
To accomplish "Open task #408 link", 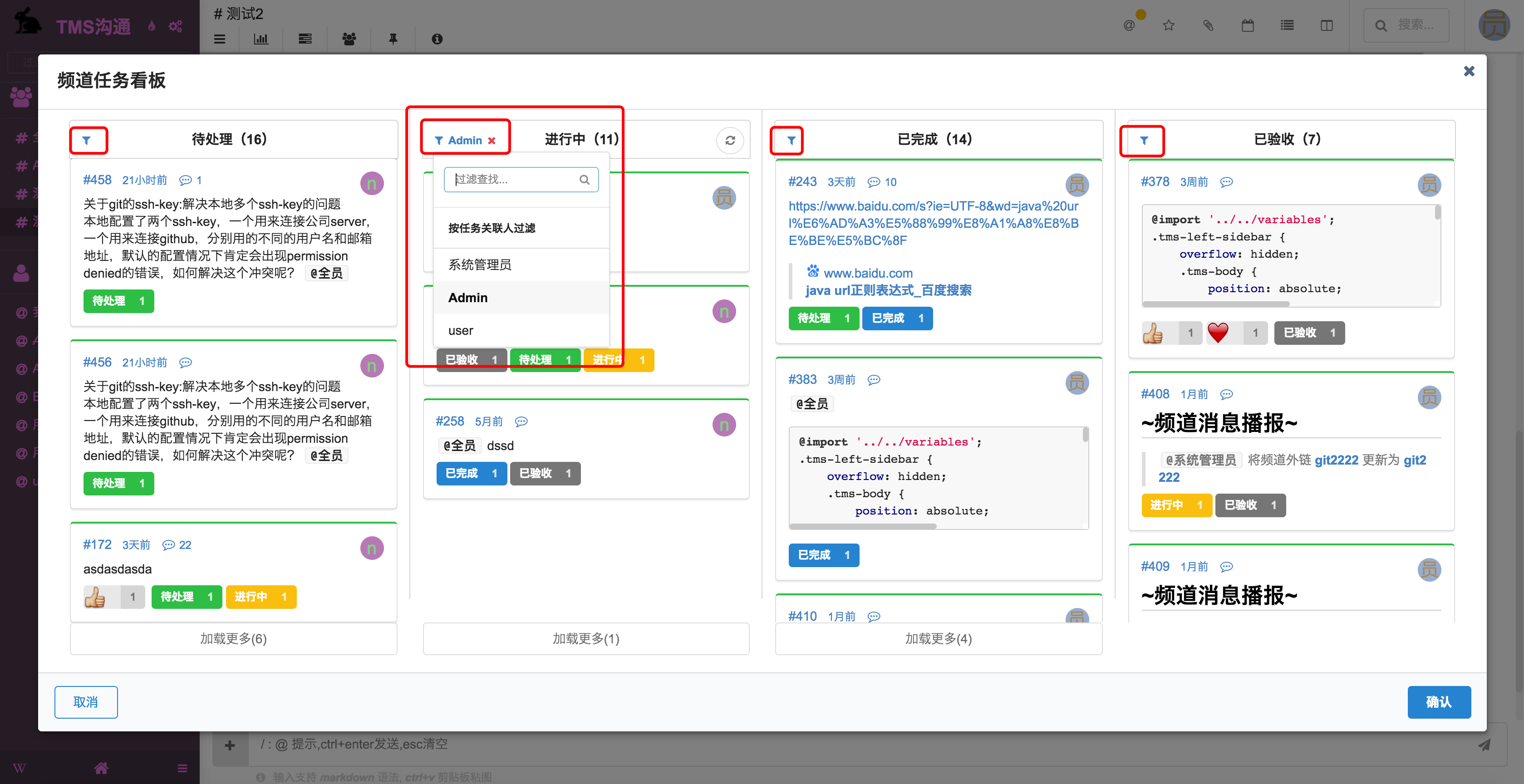I will click(1155, 394).
